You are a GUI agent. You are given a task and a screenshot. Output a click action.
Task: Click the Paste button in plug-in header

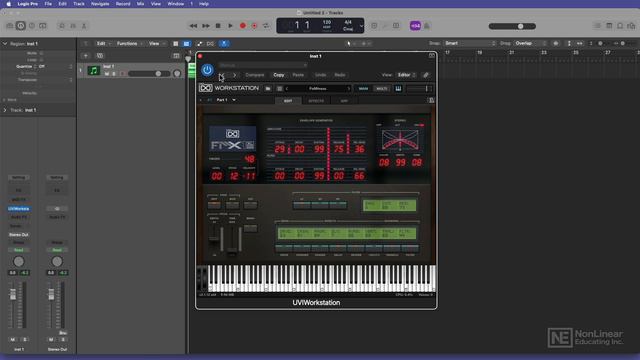click(x=298, y=75)
